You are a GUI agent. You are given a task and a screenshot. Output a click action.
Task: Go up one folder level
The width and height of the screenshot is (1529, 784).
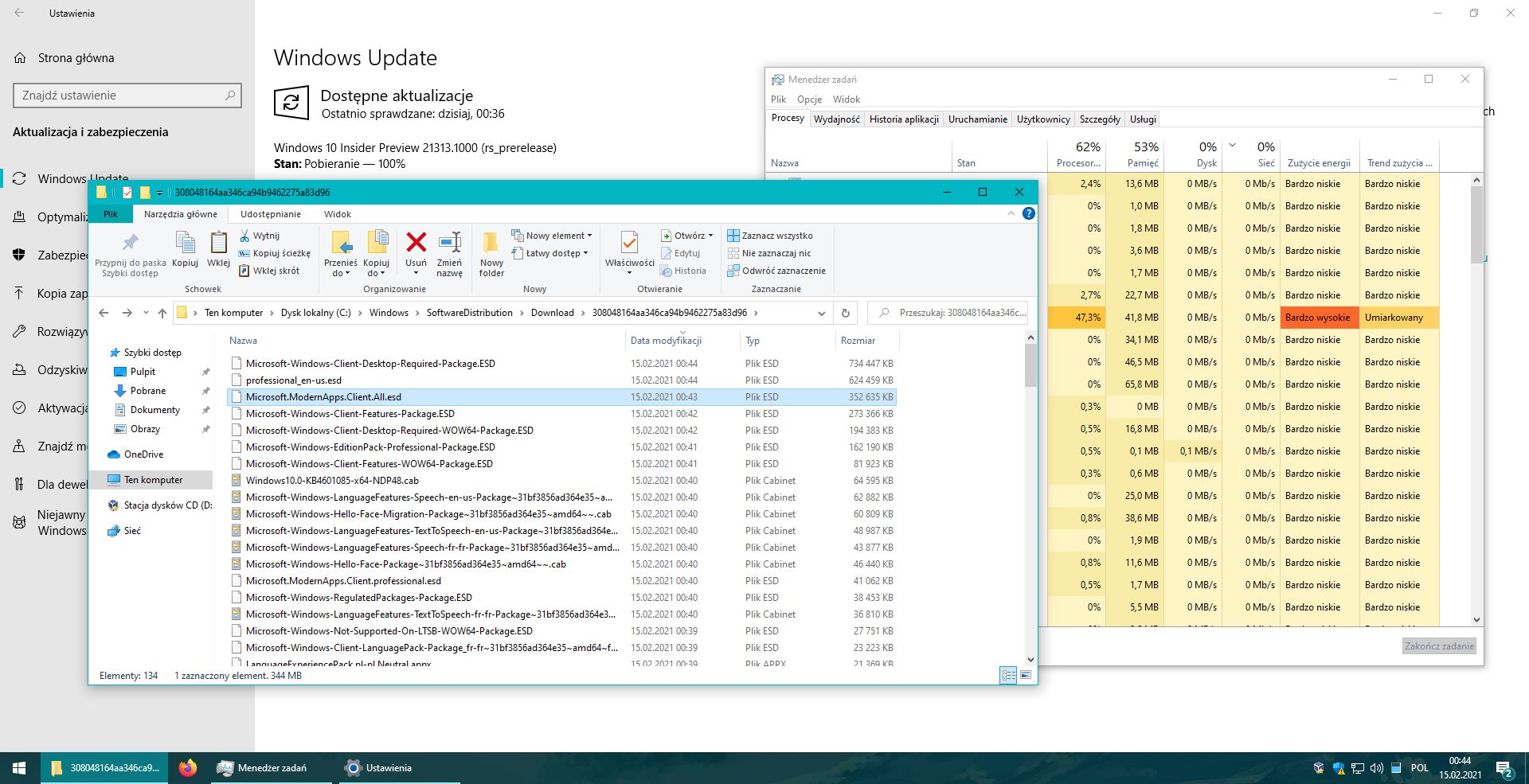click(x=162, y=313)
